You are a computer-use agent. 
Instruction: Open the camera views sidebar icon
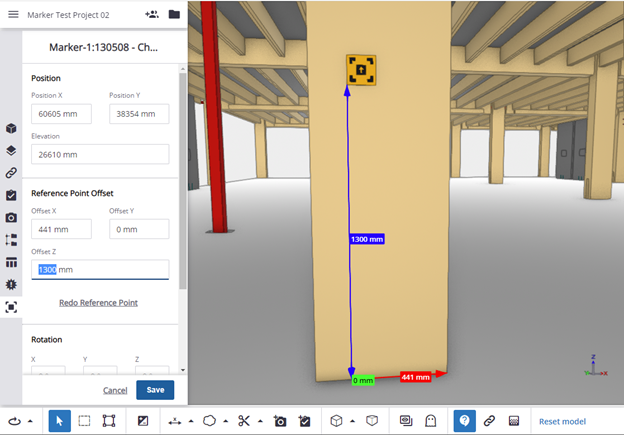11,217
